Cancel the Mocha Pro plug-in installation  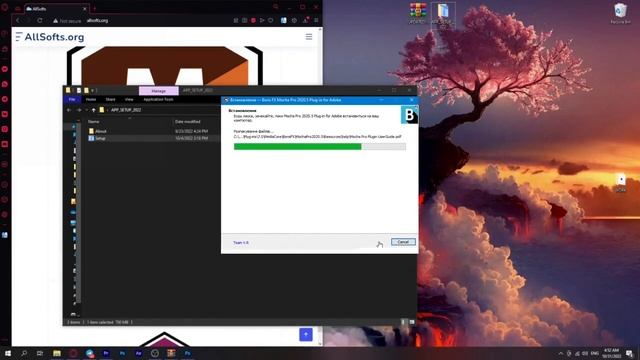click(403, 242)
